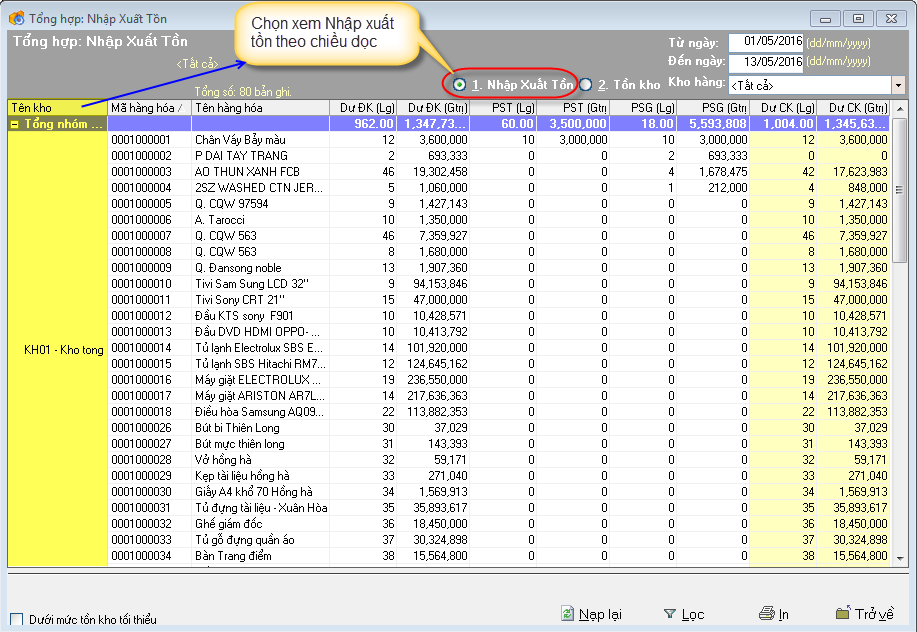Click the Dư CK (Lg) column header
Screen dimensions: 917x632
[786, 107]
